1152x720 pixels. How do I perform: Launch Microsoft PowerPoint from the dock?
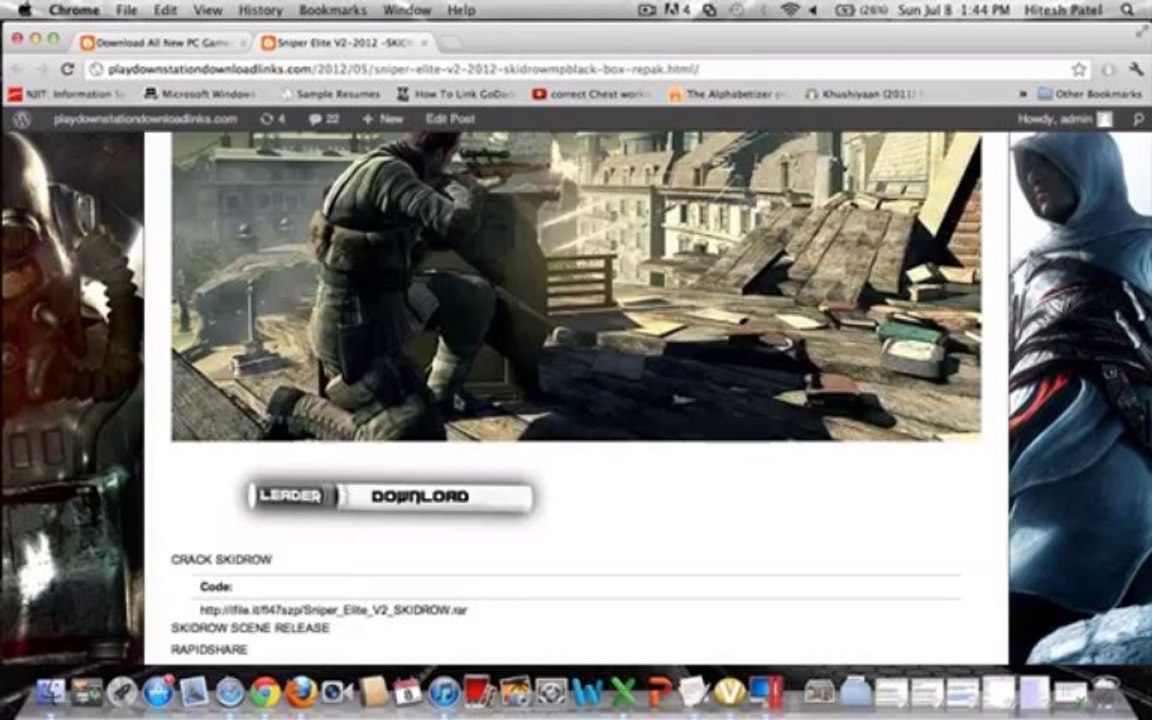click(659, 693)
